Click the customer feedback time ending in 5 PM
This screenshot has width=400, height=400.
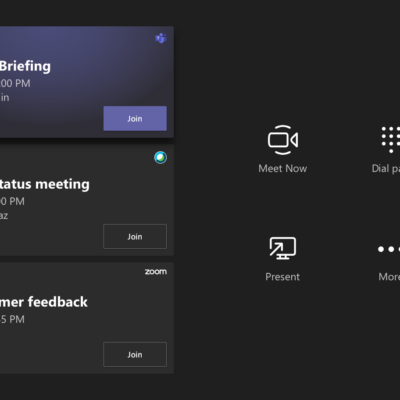[x=12, y=319]
